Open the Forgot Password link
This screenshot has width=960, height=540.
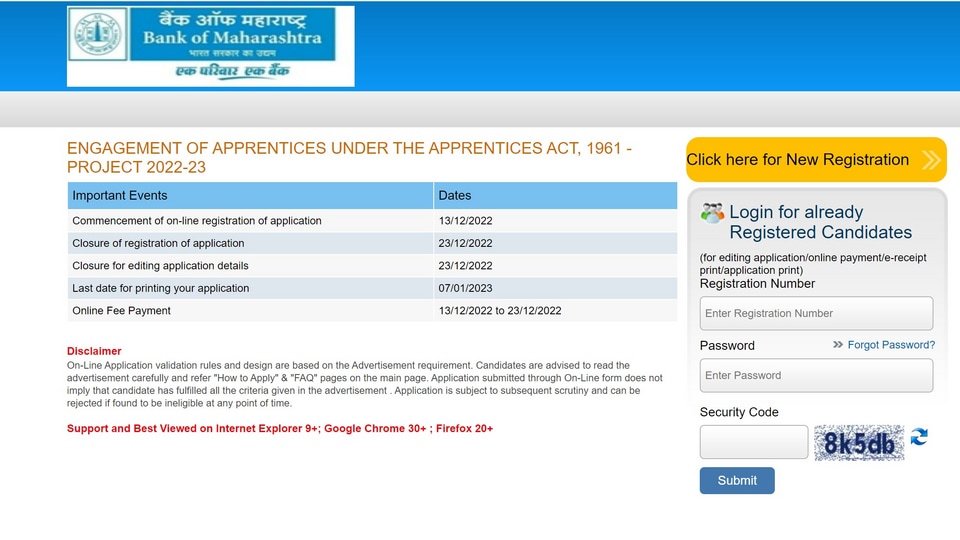coord(891,345)
